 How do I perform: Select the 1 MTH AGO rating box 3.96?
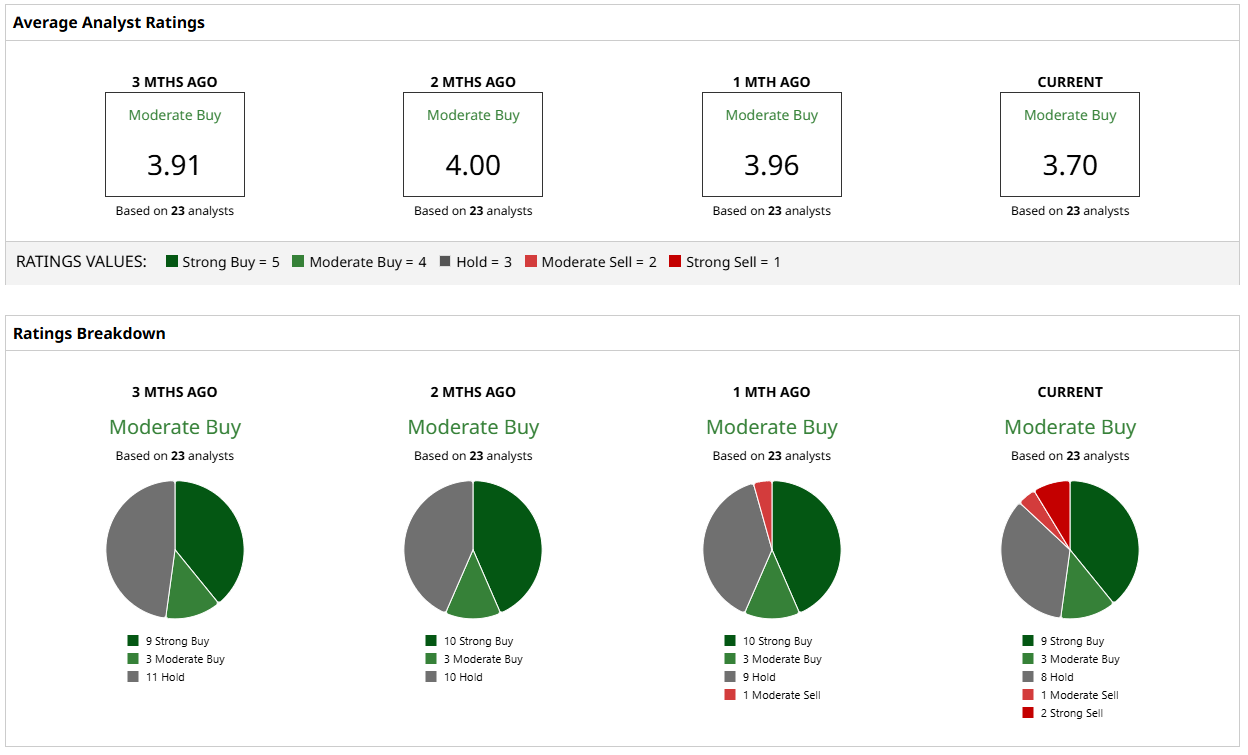(772, 144)
